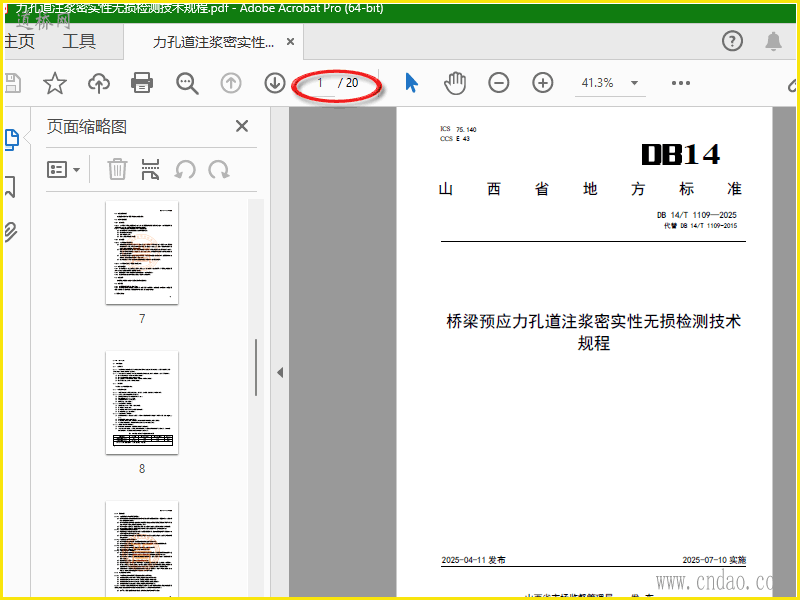
Task: Click the ICS 75.140 text
Action: [458, 129]
